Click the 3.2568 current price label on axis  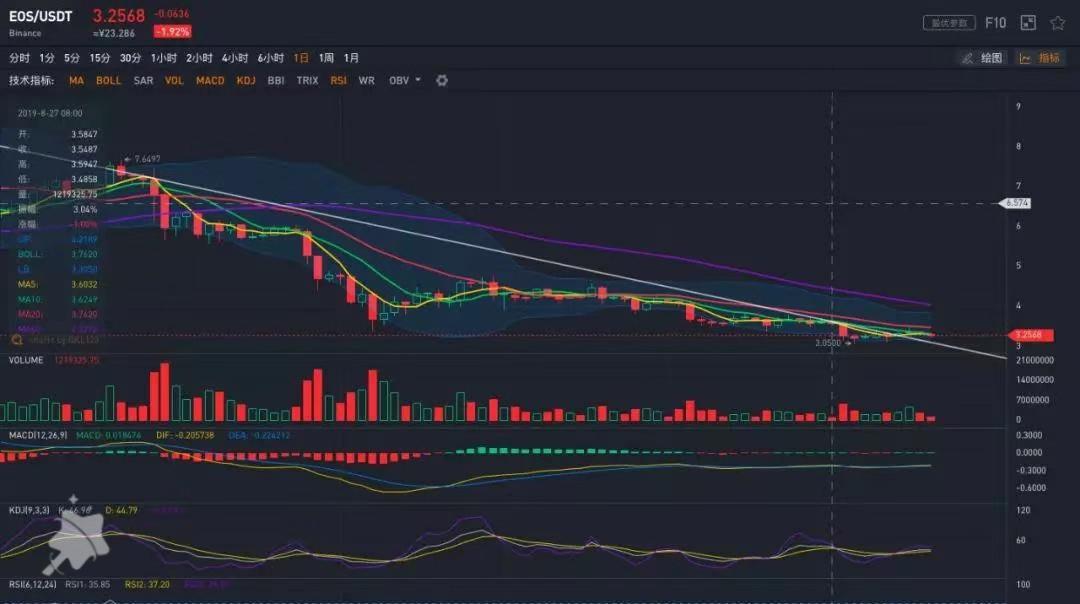click(x=1029, y=335)
